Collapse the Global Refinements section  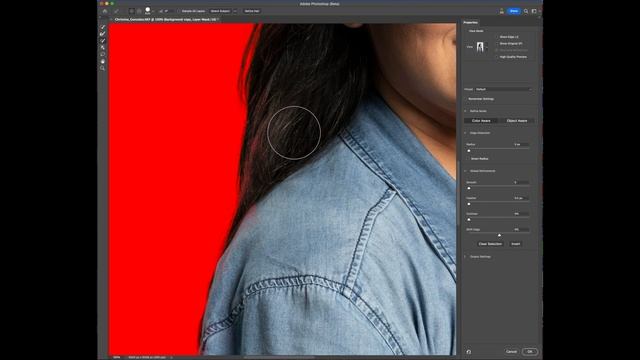click(x=466, y=171)
